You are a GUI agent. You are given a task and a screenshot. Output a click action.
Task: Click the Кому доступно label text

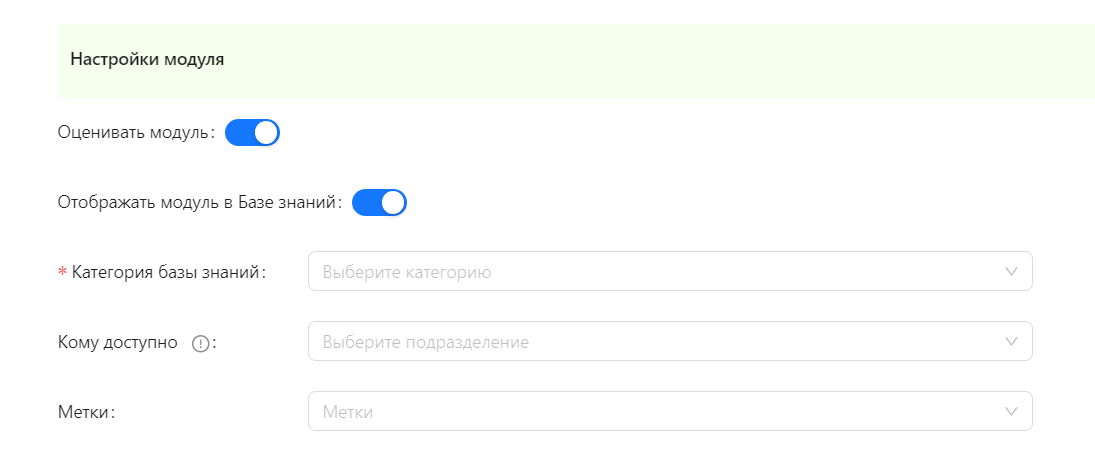[x=117, y=342]
